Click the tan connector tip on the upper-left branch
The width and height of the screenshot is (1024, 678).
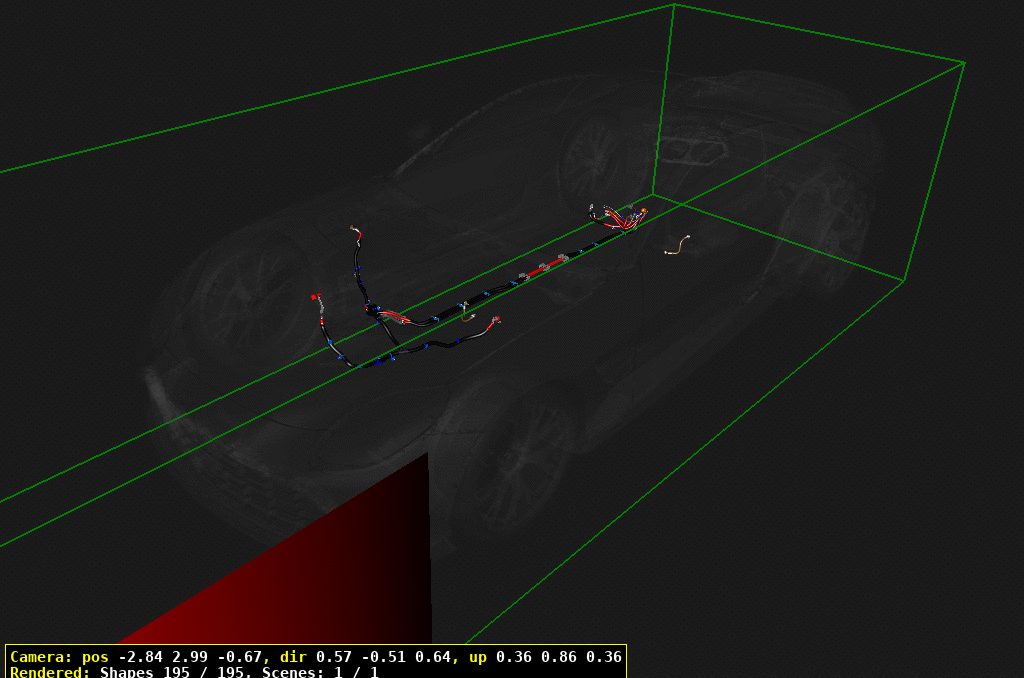pos(352,228)
